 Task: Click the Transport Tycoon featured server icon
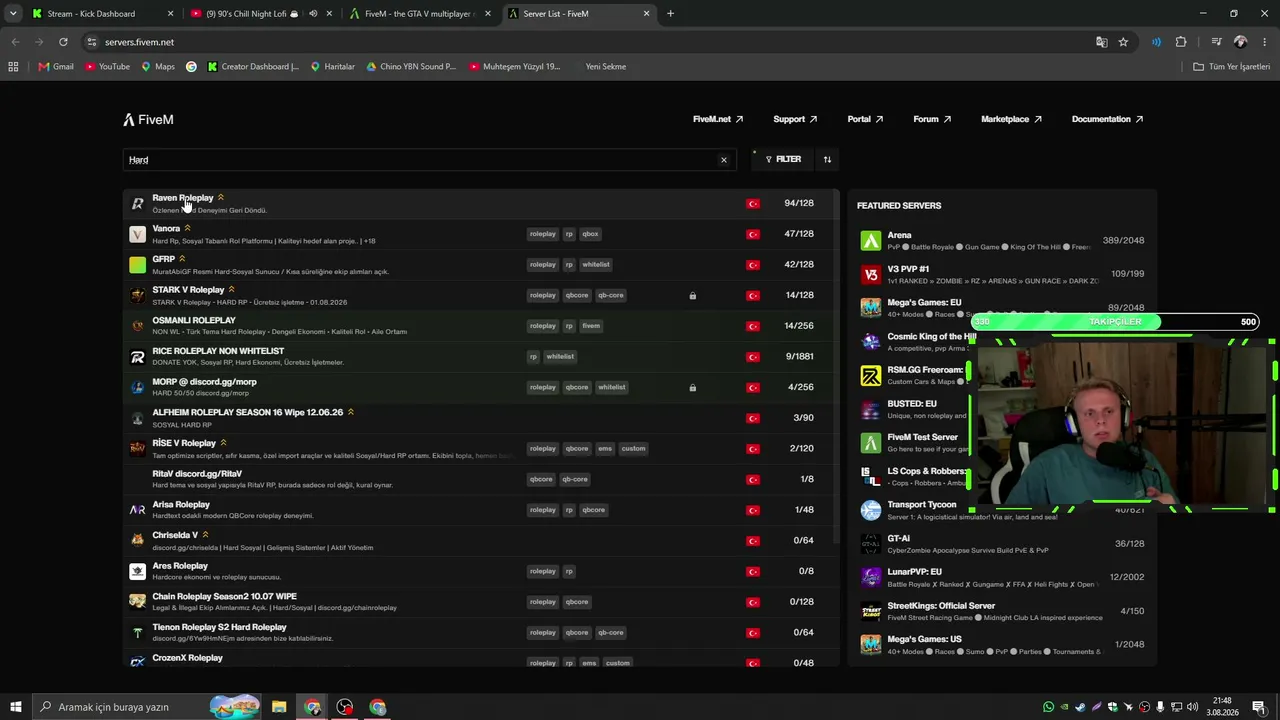point(871,510)
